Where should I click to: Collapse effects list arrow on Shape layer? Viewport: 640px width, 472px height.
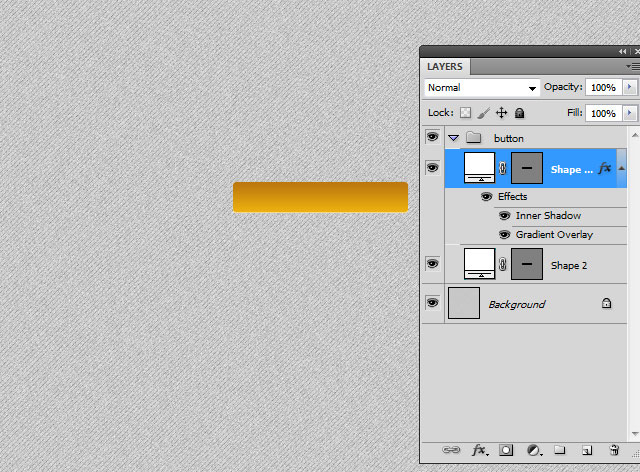621,168
